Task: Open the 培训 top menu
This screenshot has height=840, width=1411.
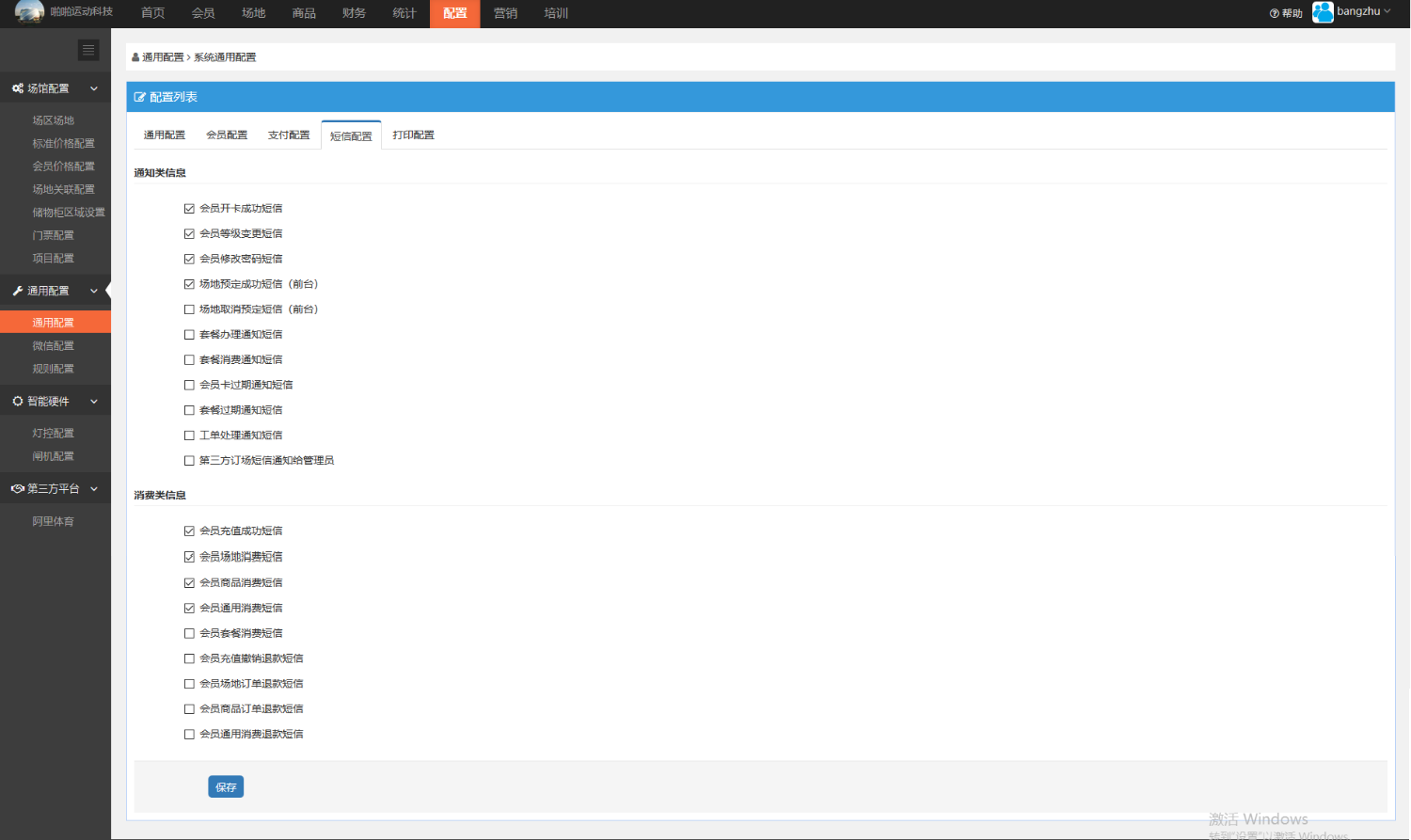Action: coord(556,13)
